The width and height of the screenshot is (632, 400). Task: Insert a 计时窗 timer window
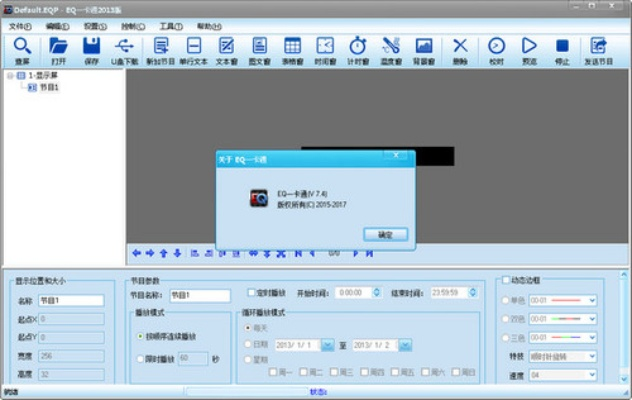tap(358, 50)
